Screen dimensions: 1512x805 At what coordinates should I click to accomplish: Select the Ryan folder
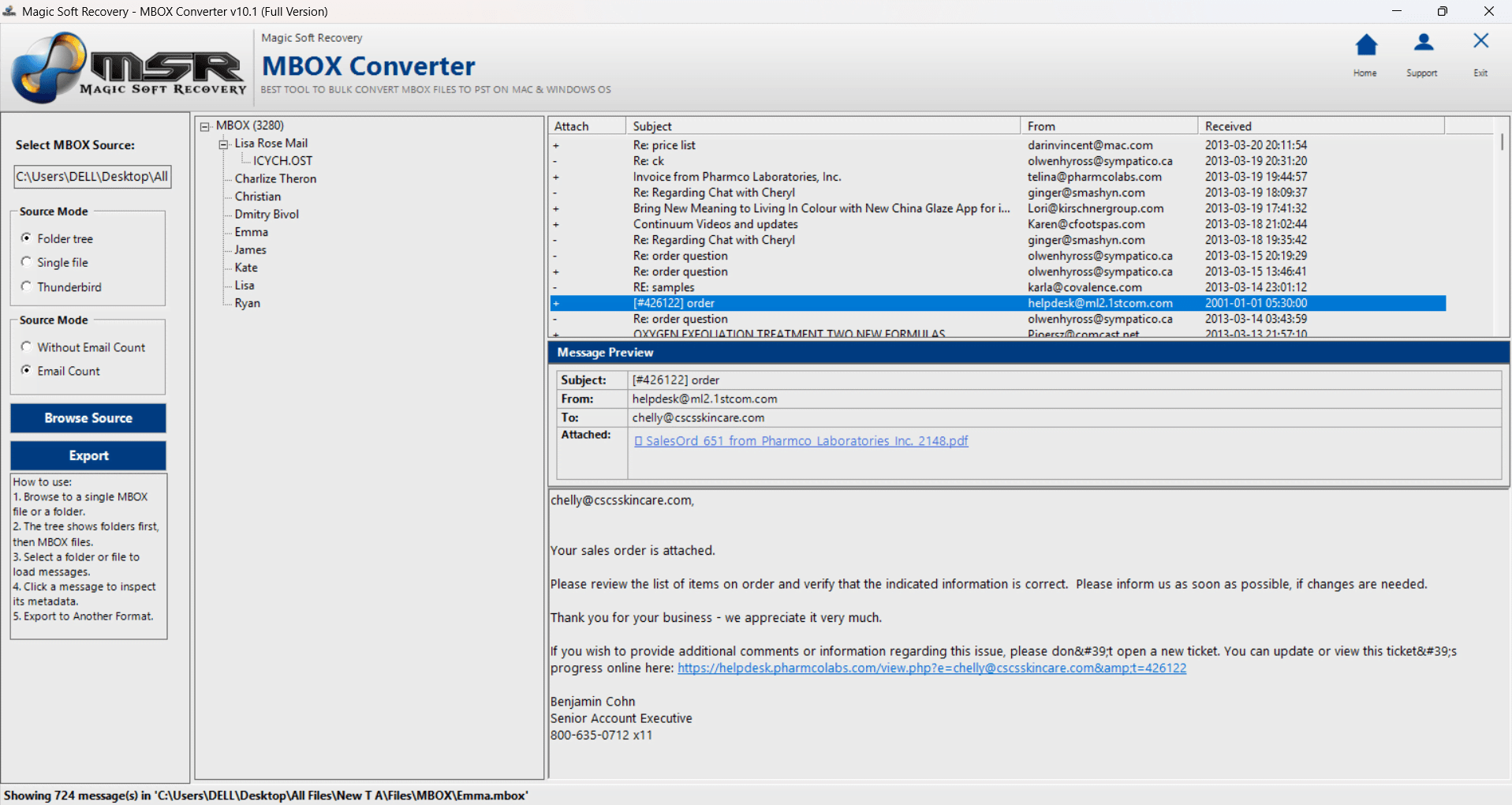(x=247, y=303)
